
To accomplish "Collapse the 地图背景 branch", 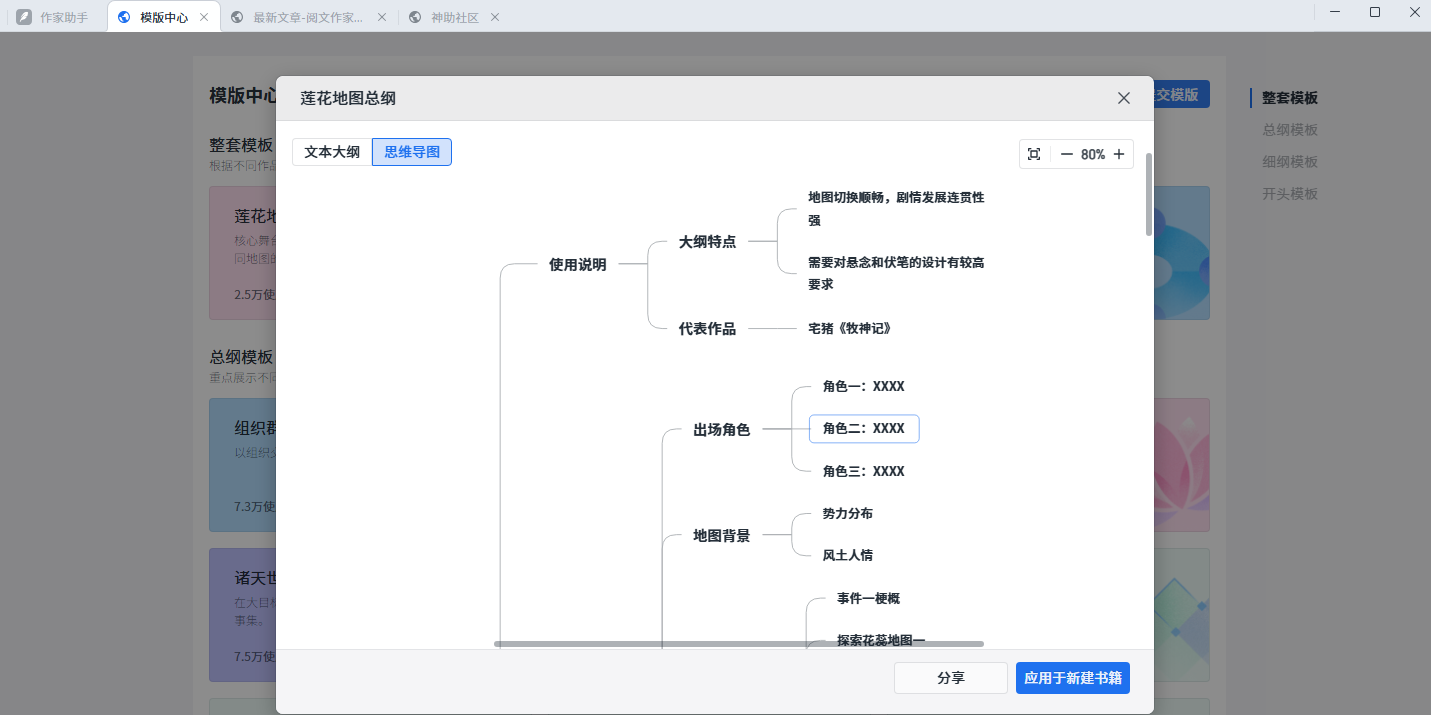I will (x=720, y=535).
